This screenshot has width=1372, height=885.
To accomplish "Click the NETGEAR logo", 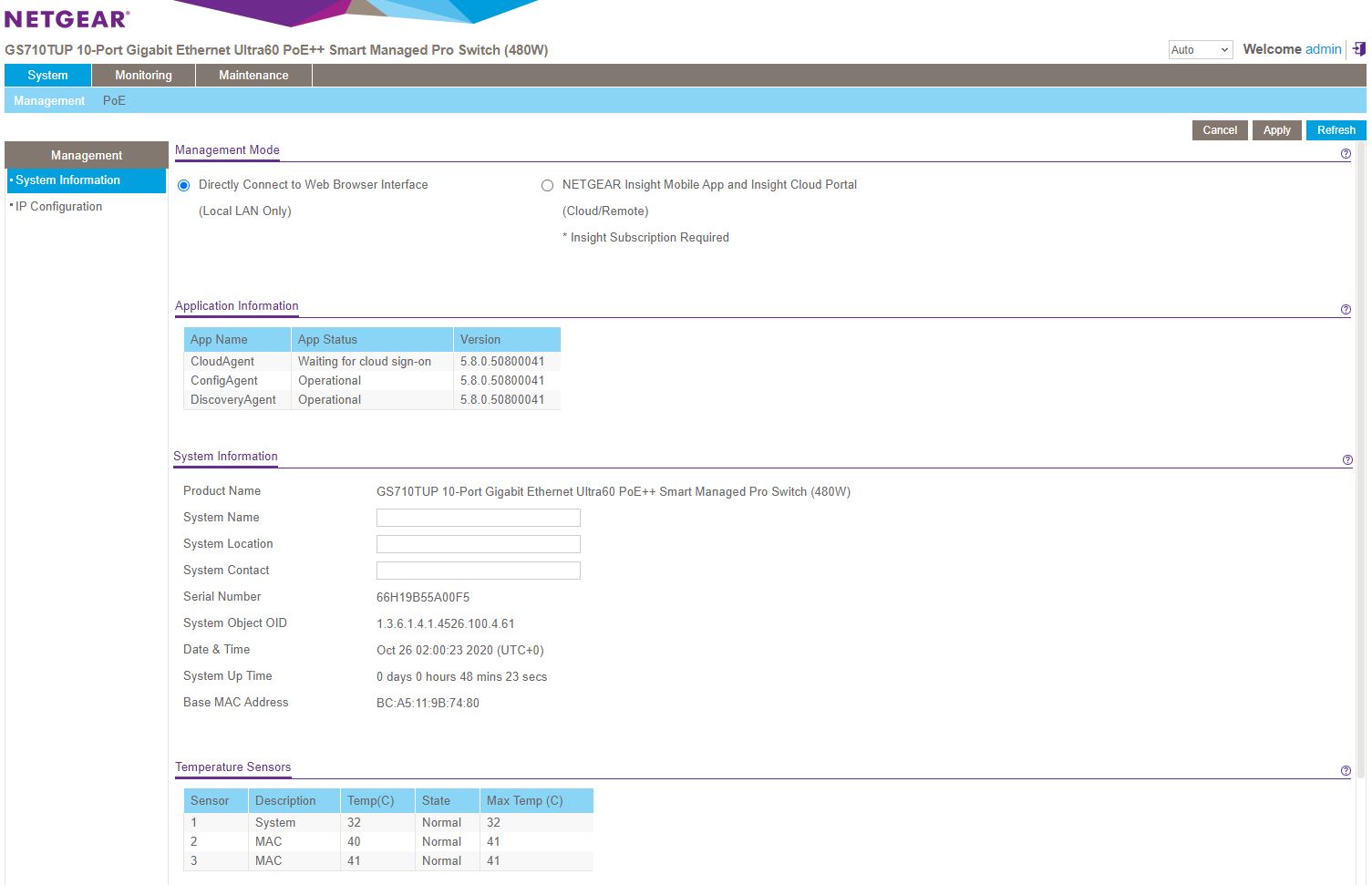I will pos(67,19).
